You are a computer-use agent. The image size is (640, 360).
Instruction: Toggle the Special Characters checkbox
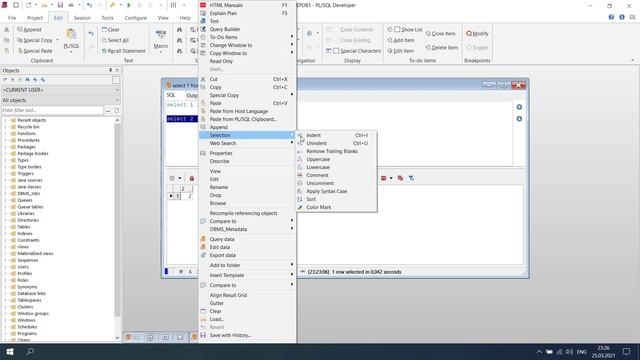coord(336,51)
